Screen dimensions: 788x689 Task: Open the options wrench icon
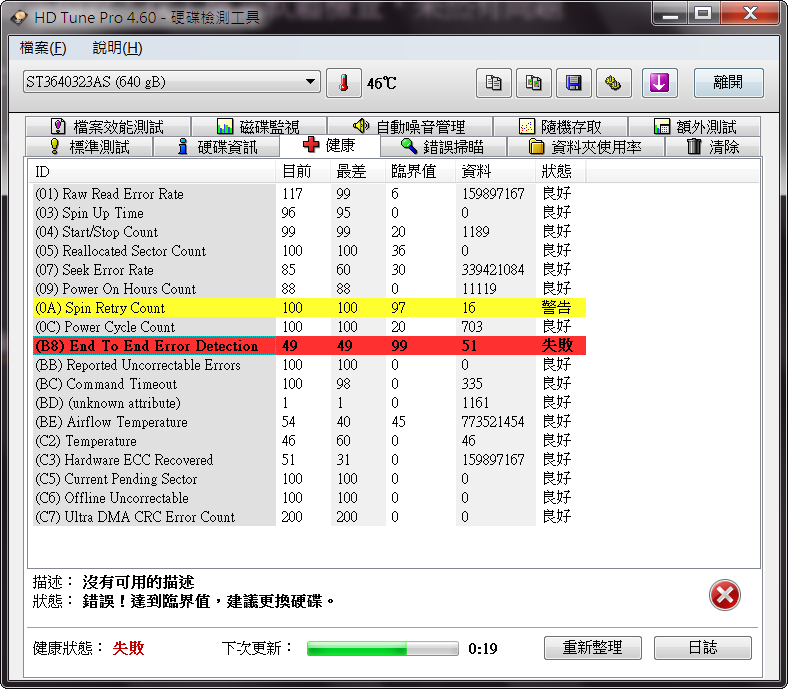[x=613, y=83]
